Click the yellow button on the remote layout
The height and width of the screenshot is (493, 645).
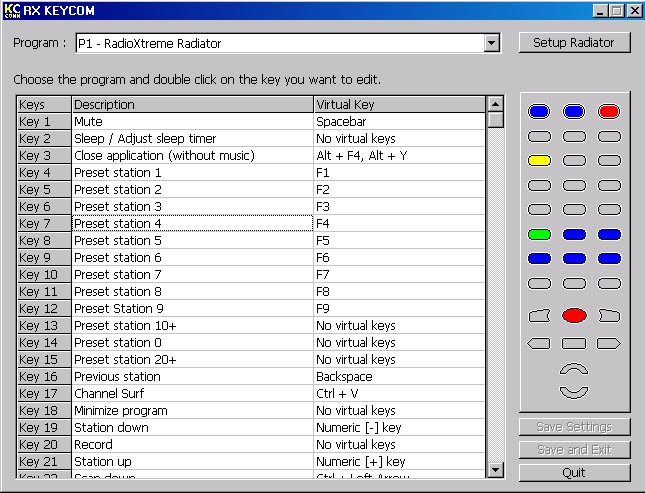[x=539, y=160]
